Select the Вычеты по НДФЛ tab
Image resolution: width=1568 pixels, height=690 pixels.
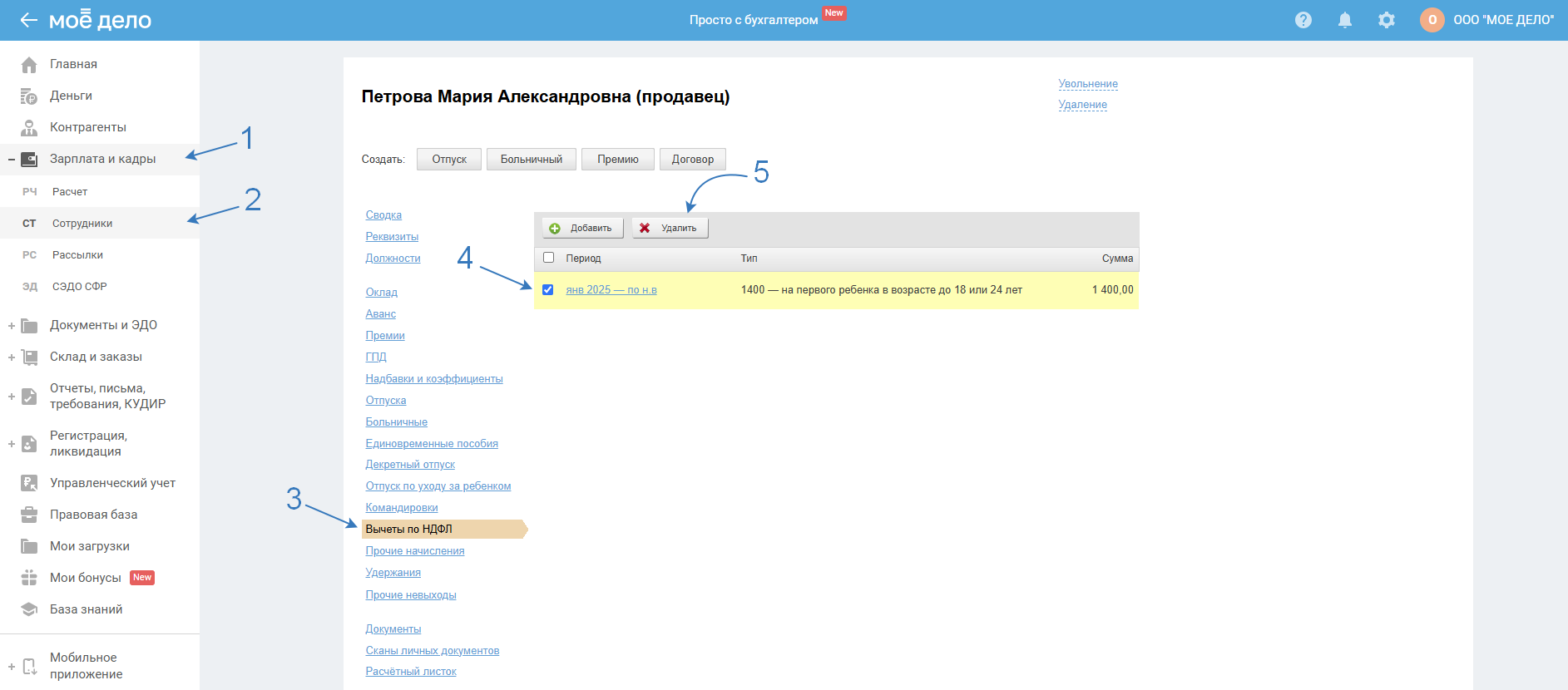point(445,529)
